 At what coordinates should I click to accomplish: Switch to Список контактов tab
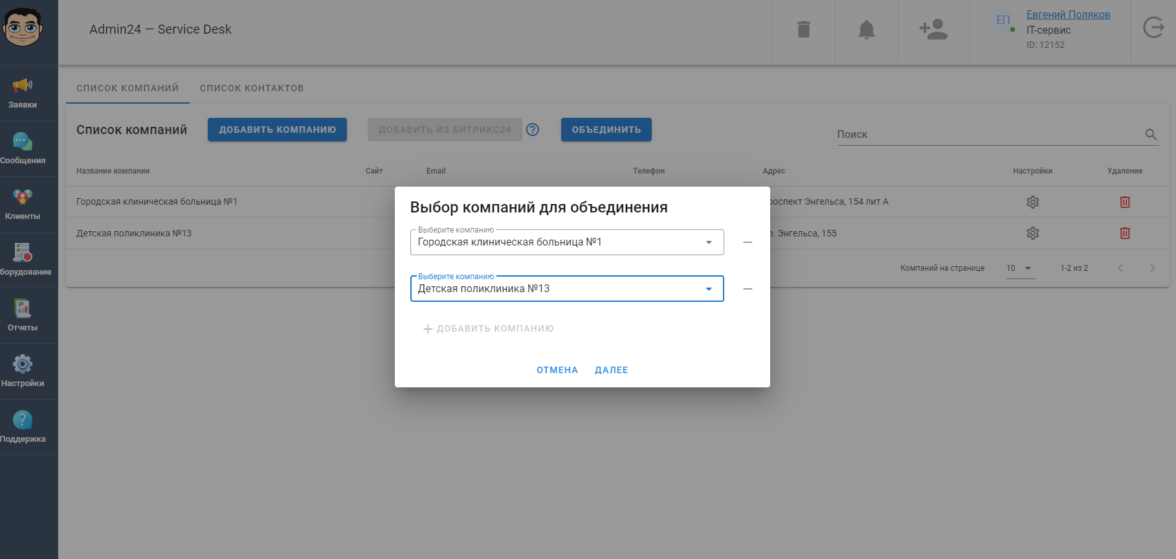pyautogui.click(x=251, y=88)
